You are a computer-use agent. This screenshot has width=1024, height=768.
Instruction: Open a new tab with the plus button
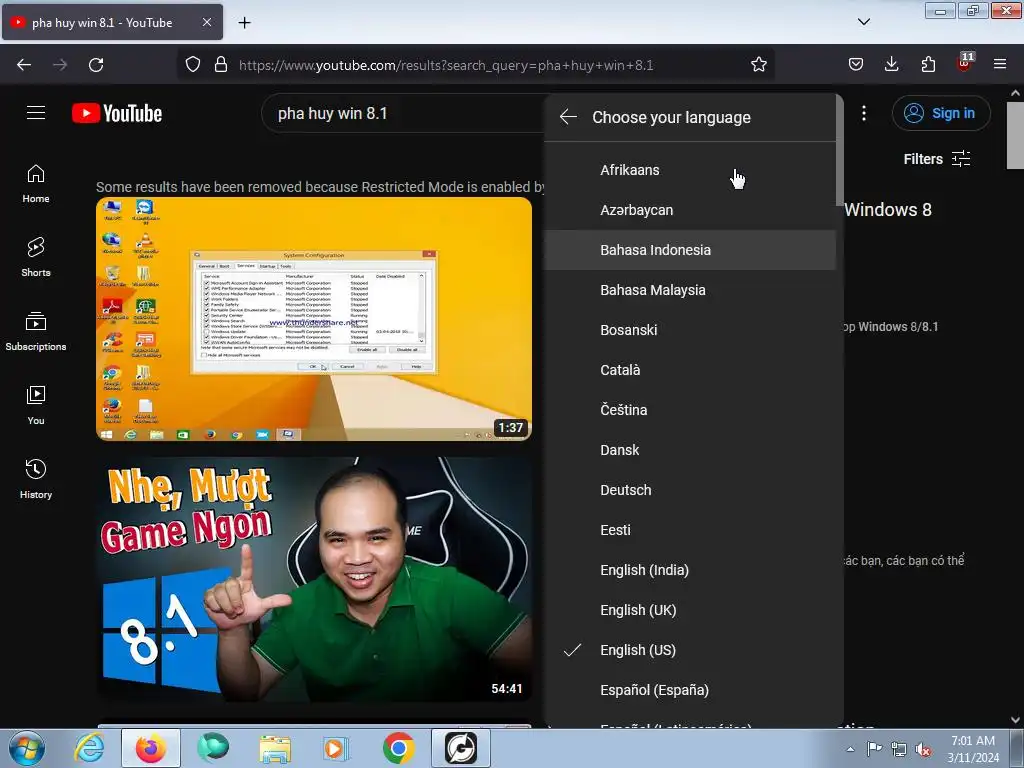(244, 23)
